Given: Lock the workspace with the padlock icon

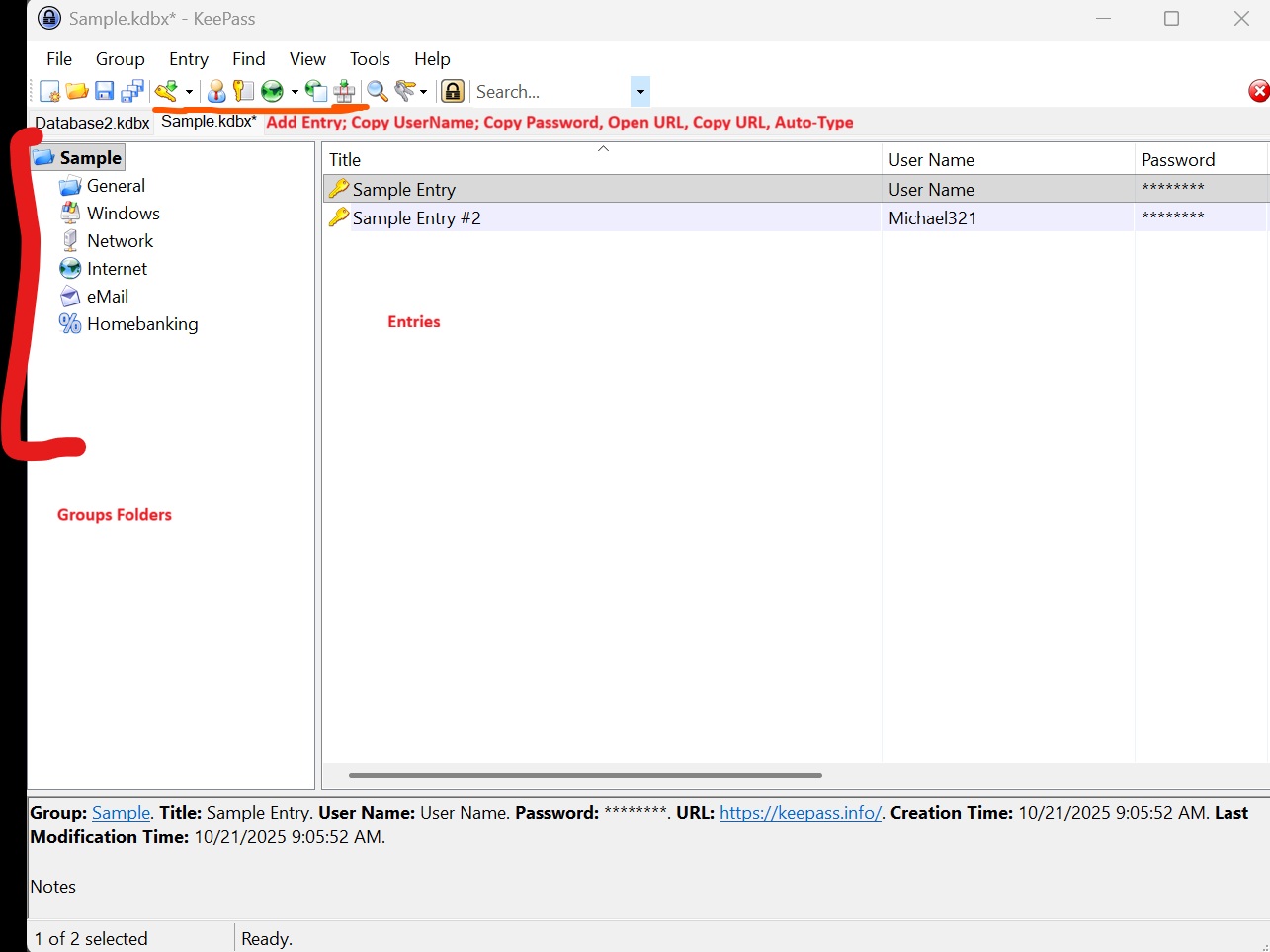Looking at the screenshot, I should point(453,92).
